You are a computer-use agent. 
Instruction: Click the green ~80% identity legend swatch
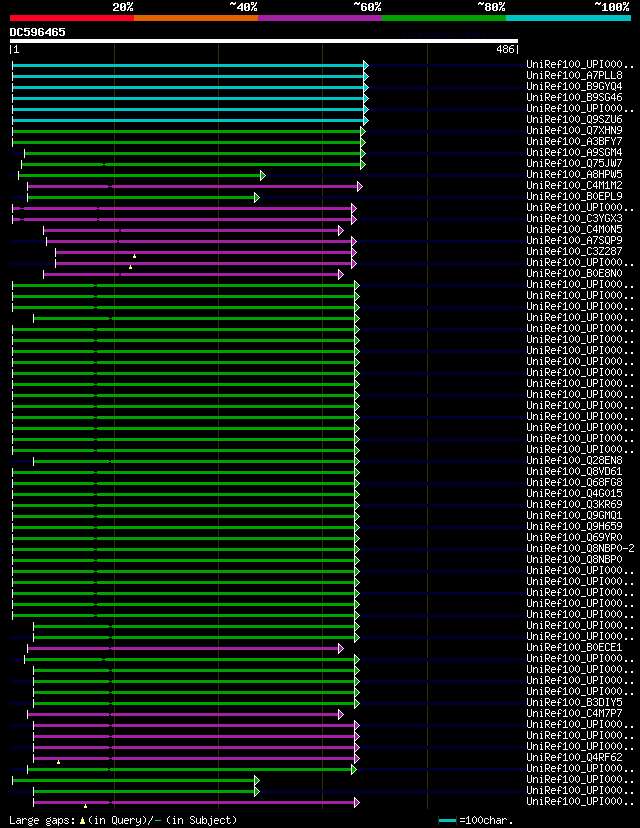444,18
